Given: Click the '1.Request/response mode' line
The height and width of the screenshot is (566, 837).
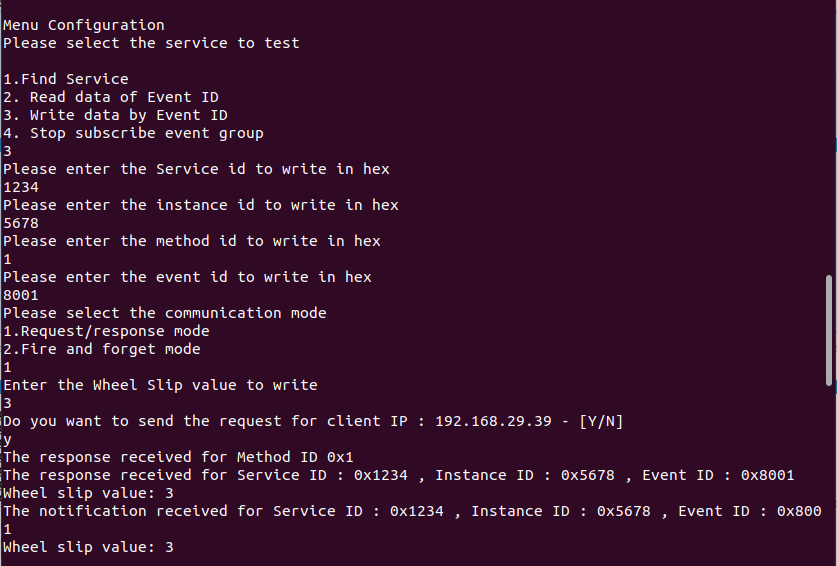Looking at the screenshot, I should (106, 331).
